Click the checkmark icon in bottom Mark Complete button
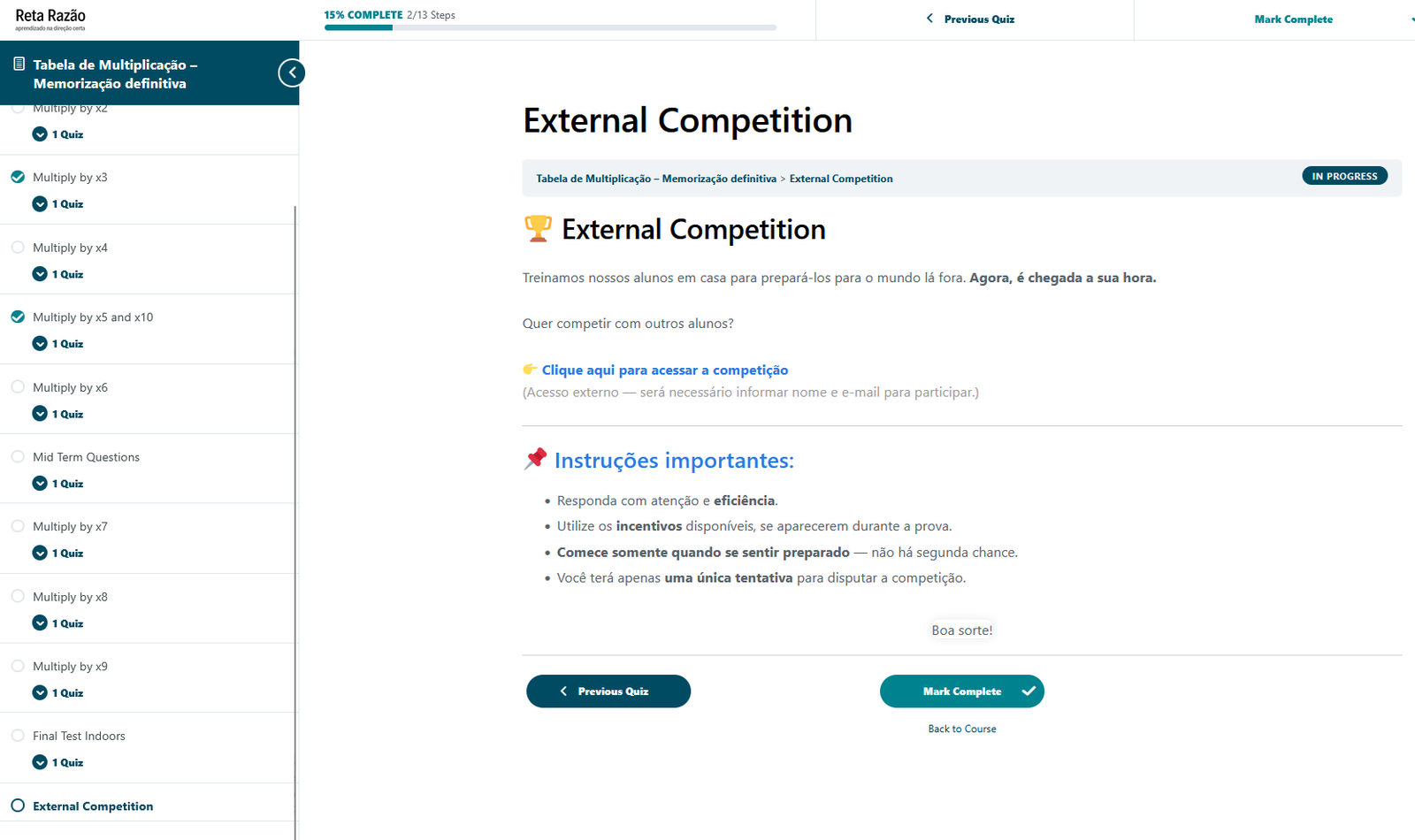This screenshot has width=1415, height=840. 1029,691
